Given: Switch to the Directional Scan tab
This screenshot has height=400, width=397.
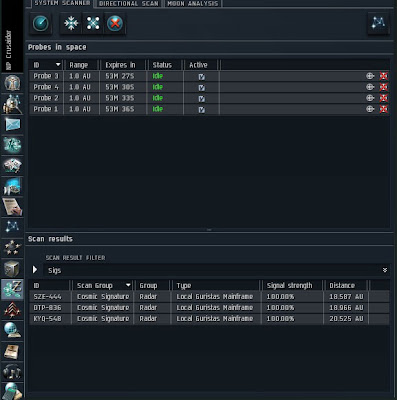Looking at the screenshot, I should pyautogui.click(x=129, y=4).
